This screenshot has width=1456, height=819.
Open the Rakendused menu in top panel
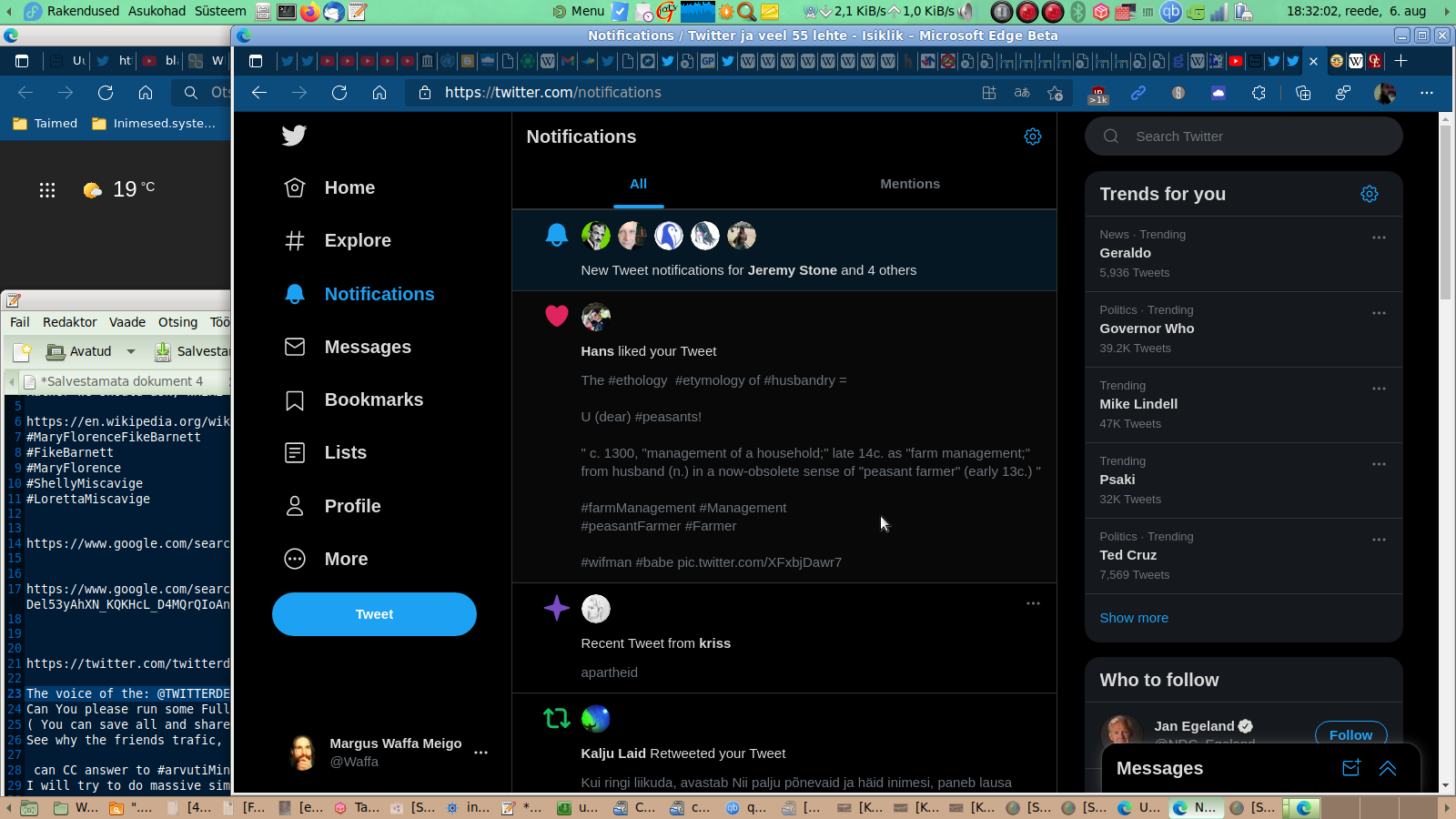83,11
